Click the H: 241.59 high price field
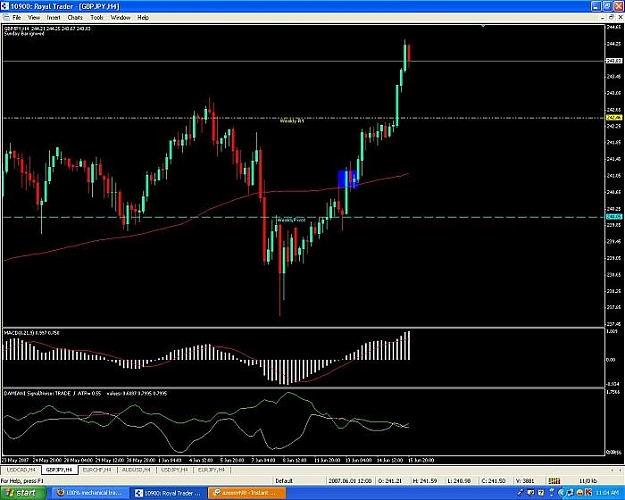The height and width of the screenshot is (500, 625). (x=425, y=481)
